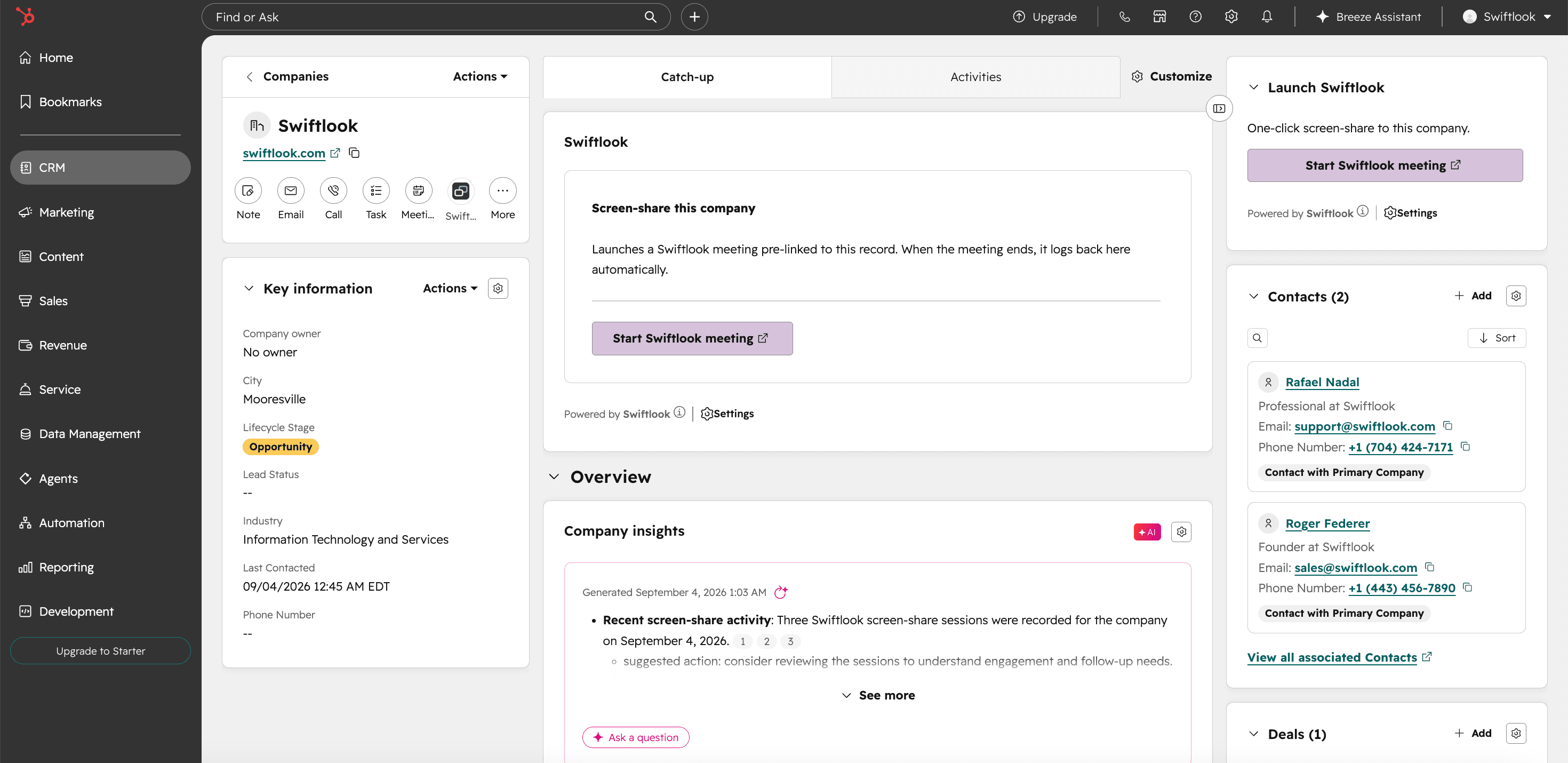
Task: Copy support@swiftlook.com email address
Action: tap(1448, 426)
